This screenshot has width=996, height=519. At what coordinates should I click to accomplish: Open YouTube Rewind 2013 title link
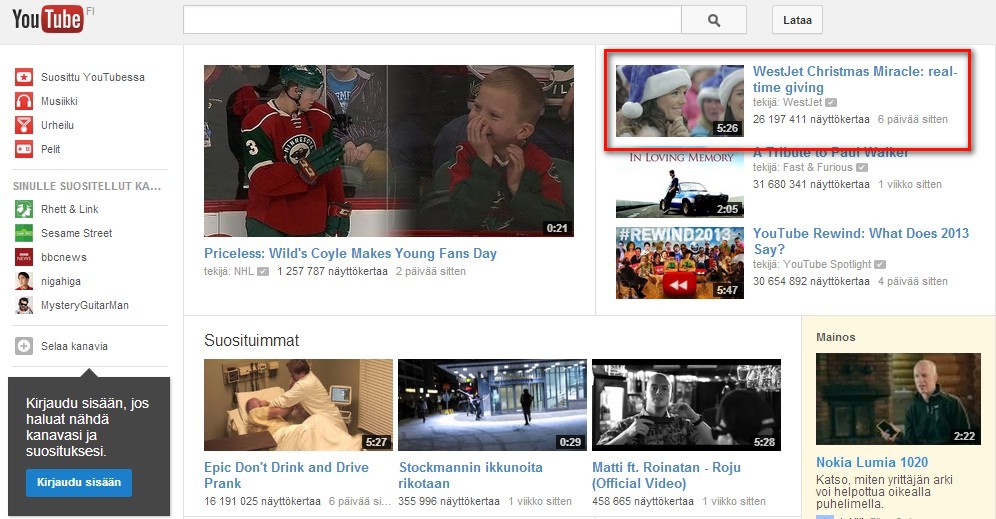[x=861, y=241]
